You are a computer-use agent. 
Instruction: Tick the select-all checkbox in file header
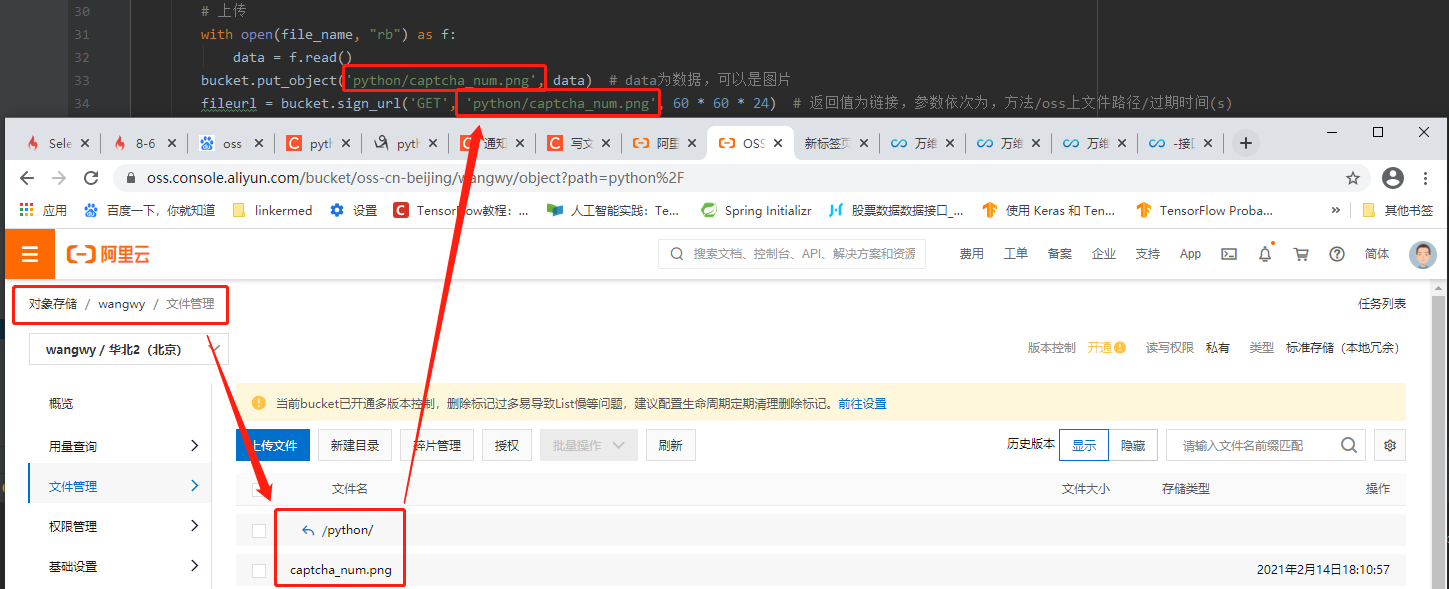click(259, 489)
